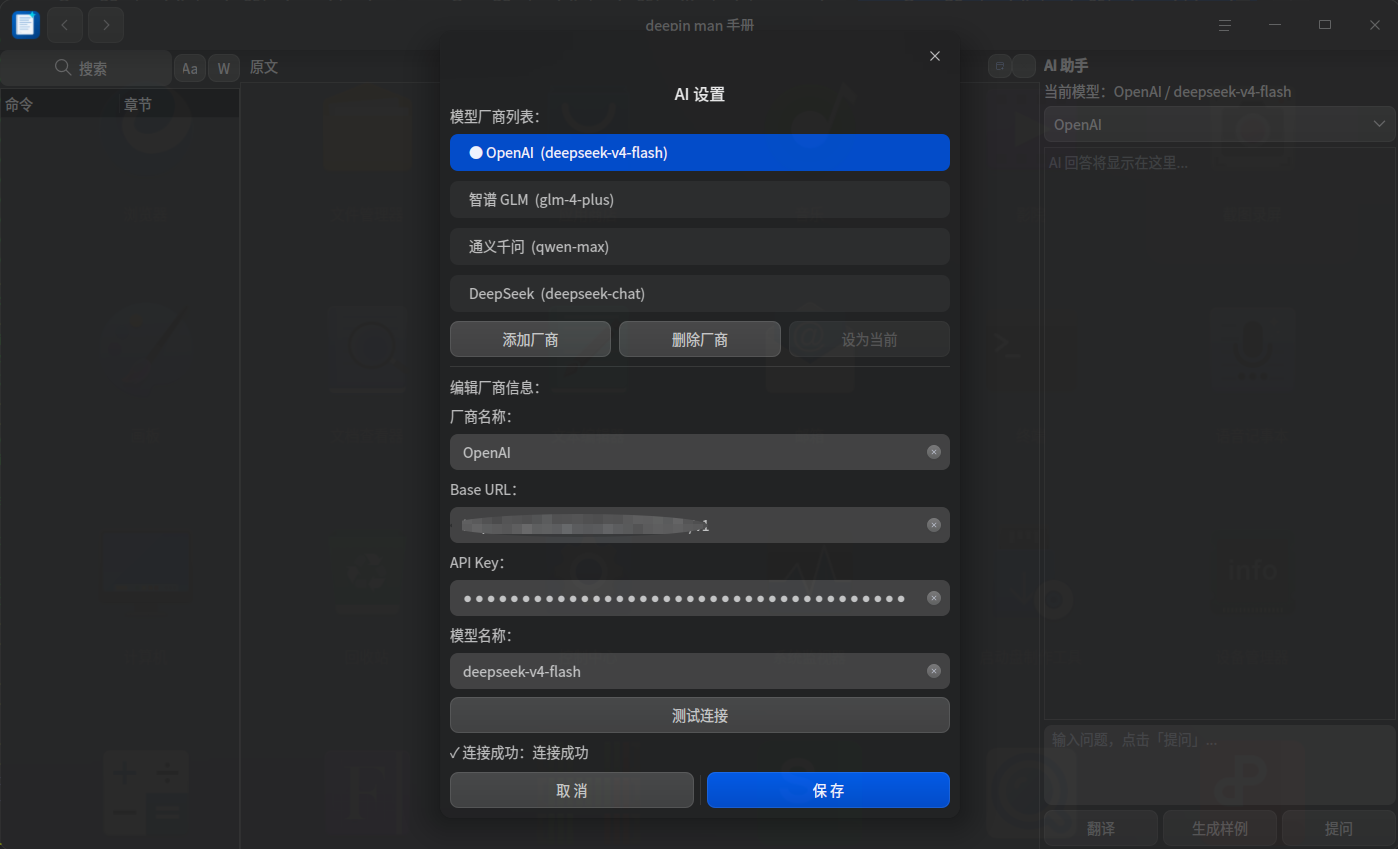Click the 添加厂商 button
Viewport: 1398px width, 849px height.
[530, 340]
